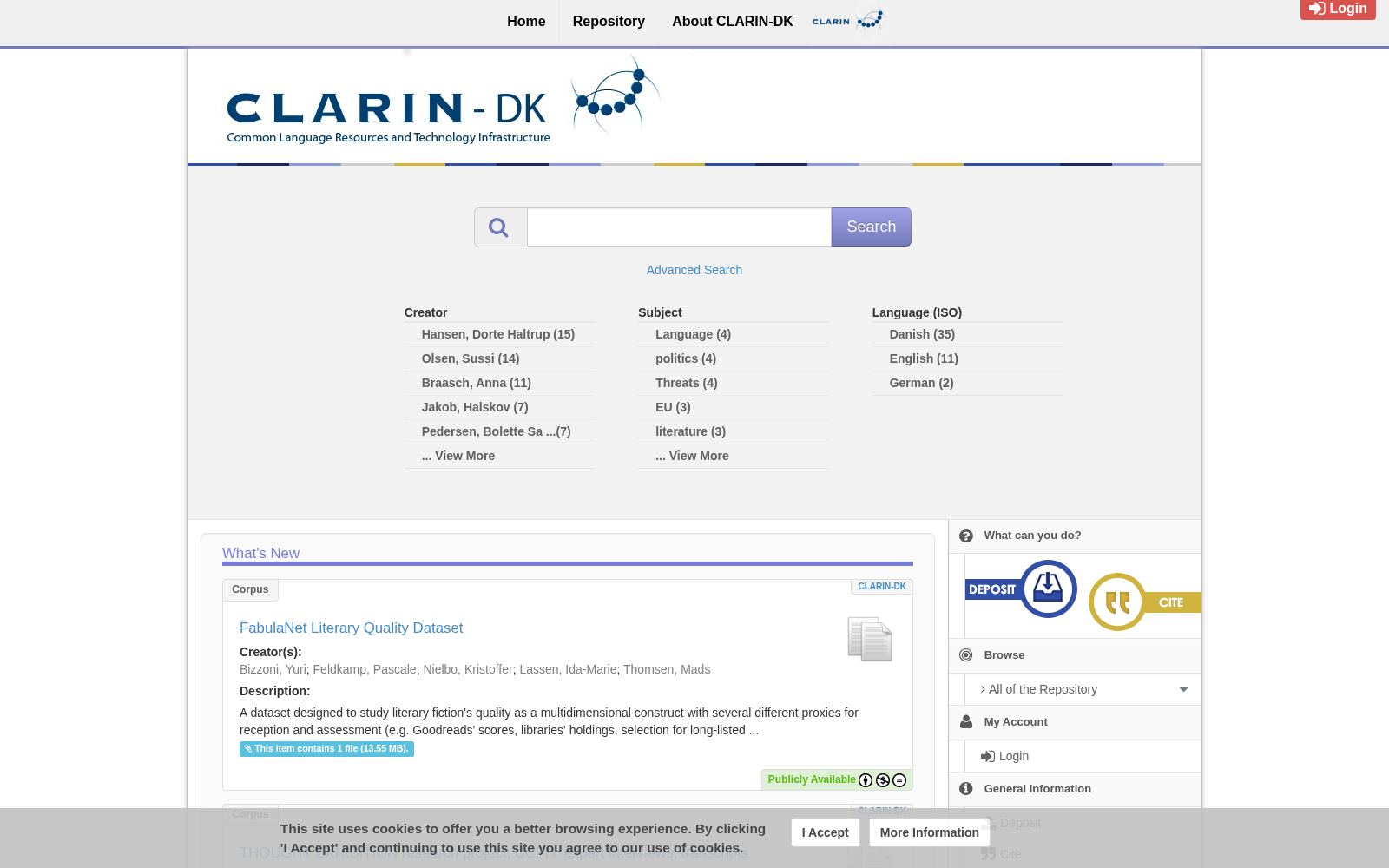
Task: Click creator Lassen, Ida-Marie
Action: pyautogui.click(x=568, y=669)
